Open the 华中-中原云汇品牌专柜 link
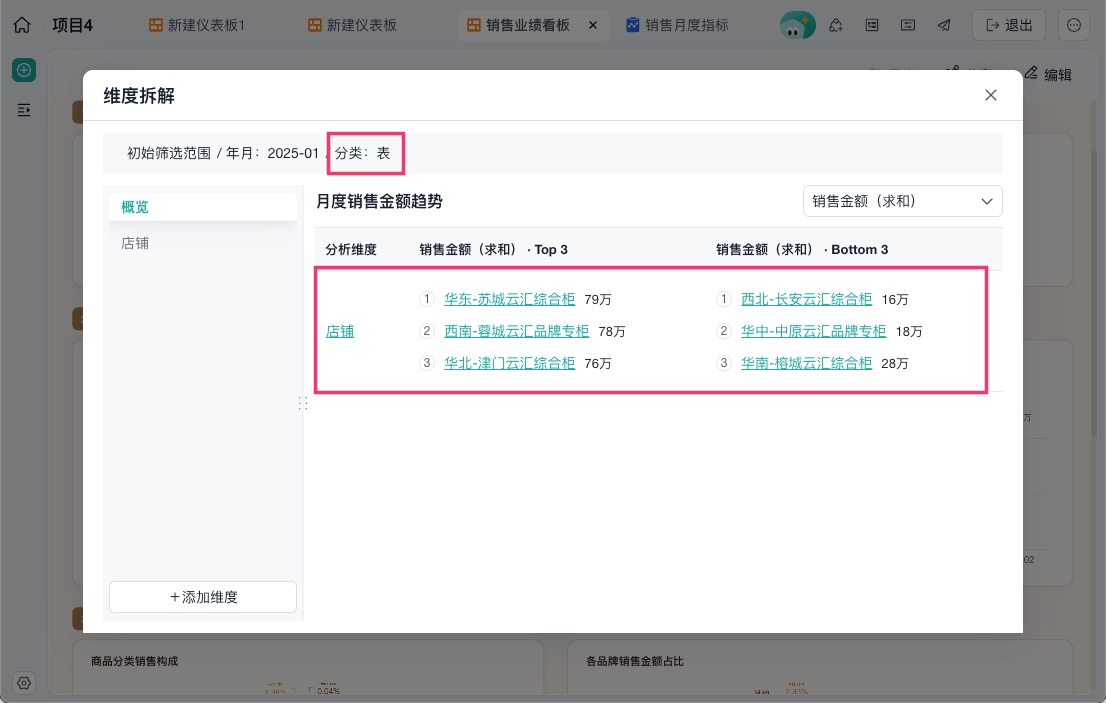Screen dimensions: 1106x703 point(814,331)
